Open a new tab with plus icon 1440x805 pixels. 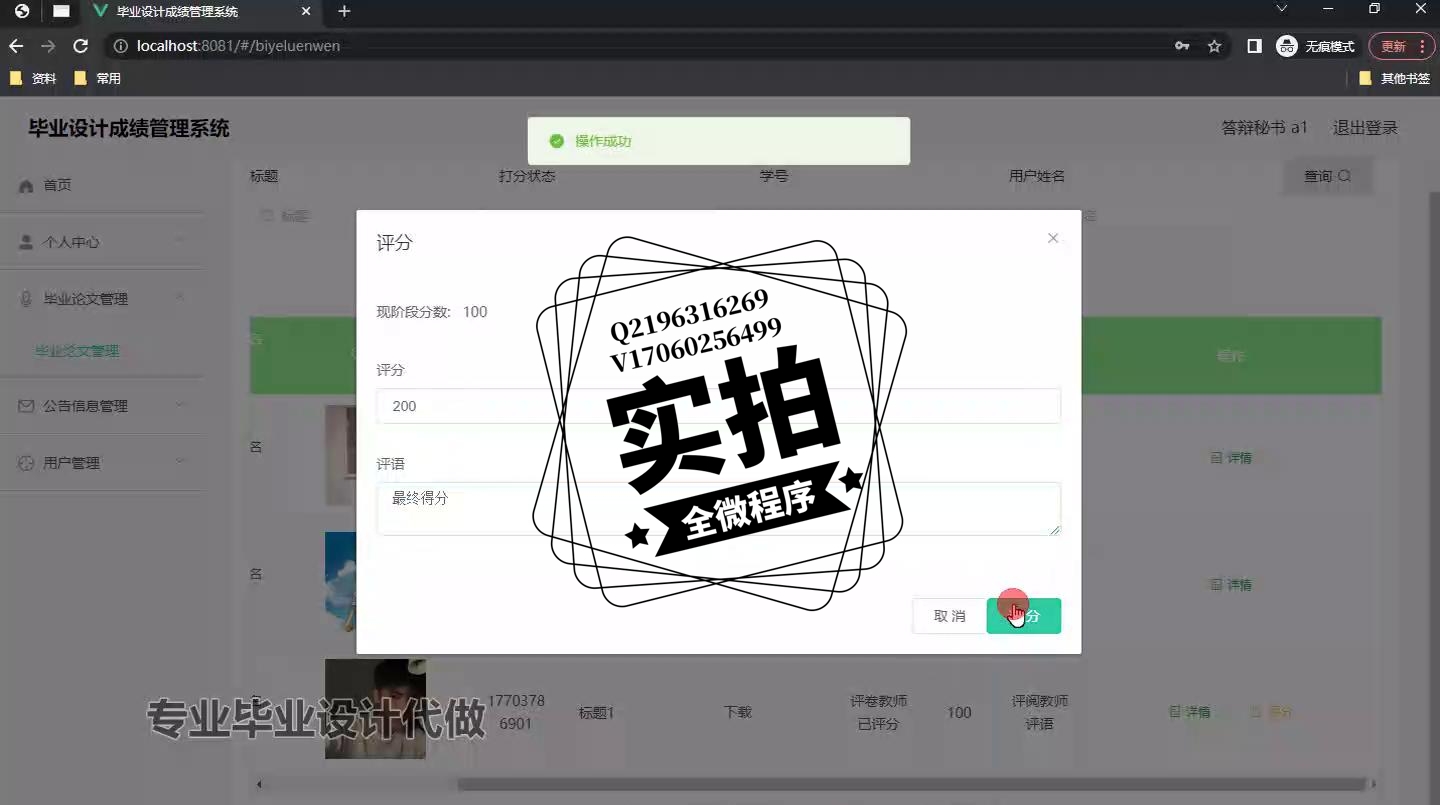pyautogui.click(x=344, y=11)
